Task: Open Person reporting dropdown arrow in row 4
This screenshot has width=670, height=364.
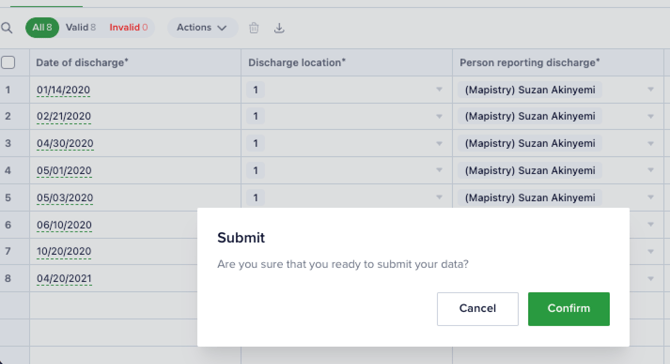Action: [650, 170]
